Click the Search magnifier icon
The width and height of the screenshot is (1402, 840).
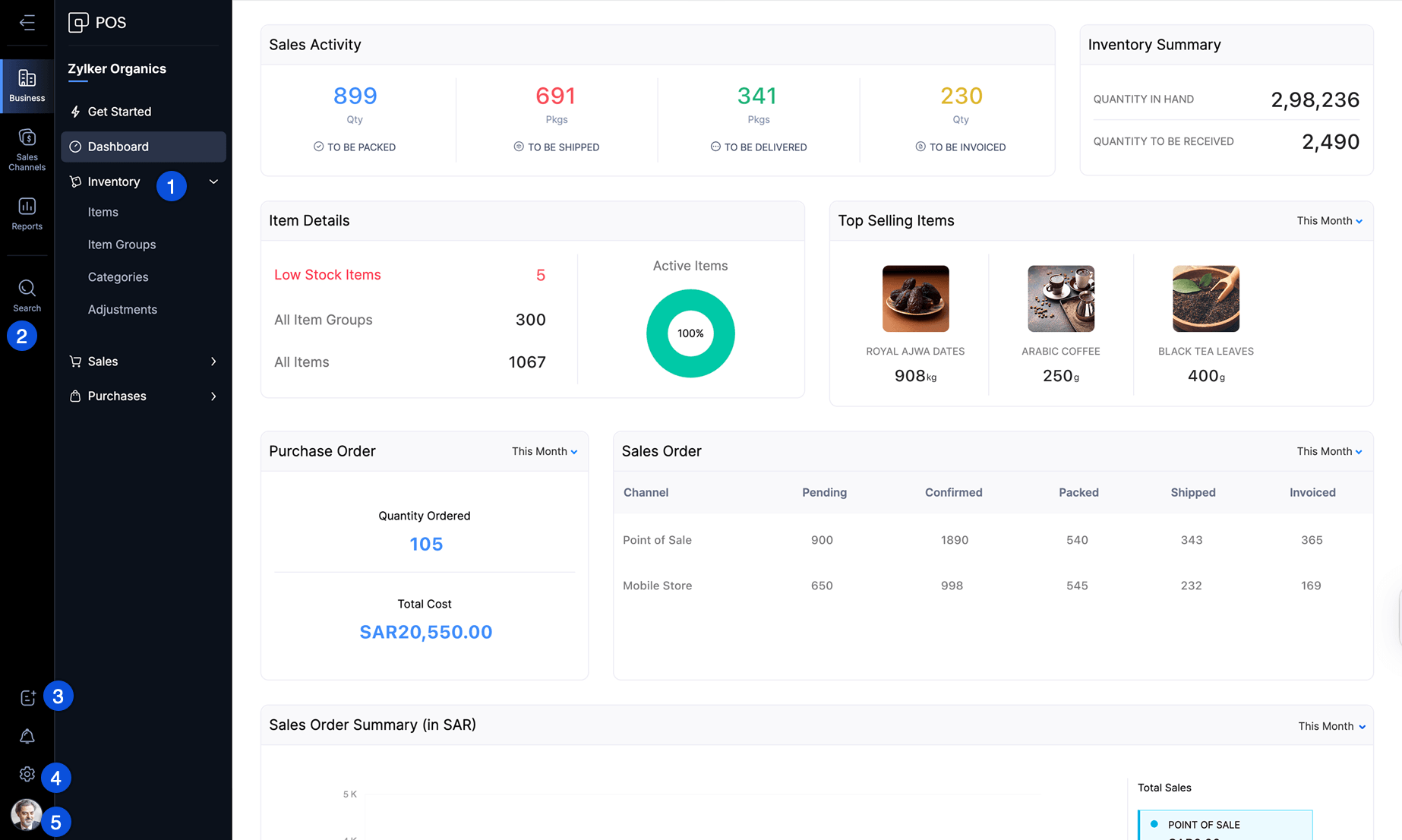coord(27,295)
